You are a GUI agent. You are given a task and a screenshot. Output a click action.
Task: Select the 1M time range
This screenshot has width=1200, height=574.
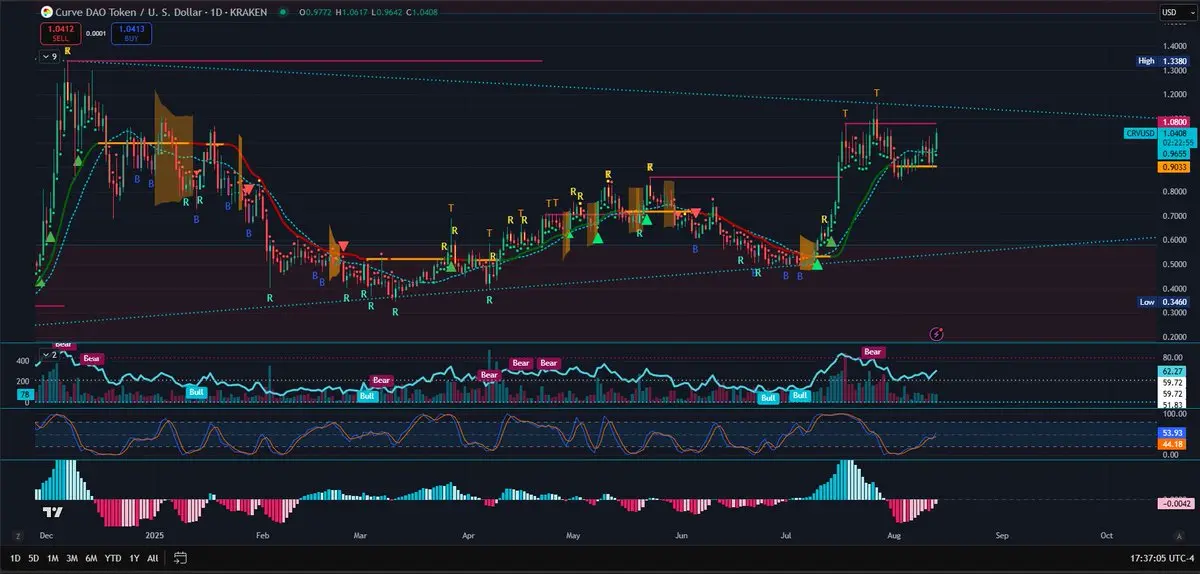(53, 559)
